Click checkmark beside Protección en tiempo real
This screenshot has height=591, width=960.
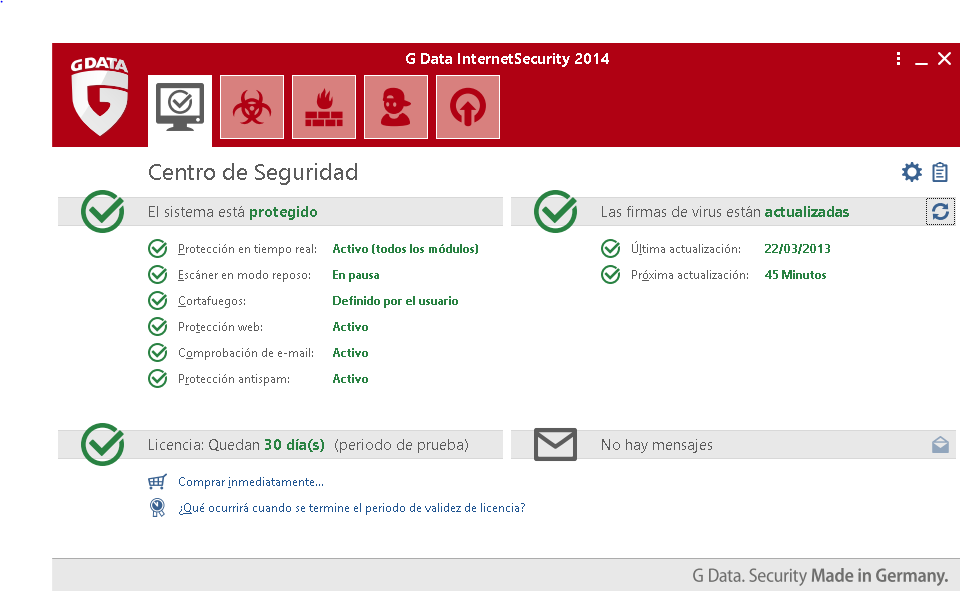click(x=158, y=249)
